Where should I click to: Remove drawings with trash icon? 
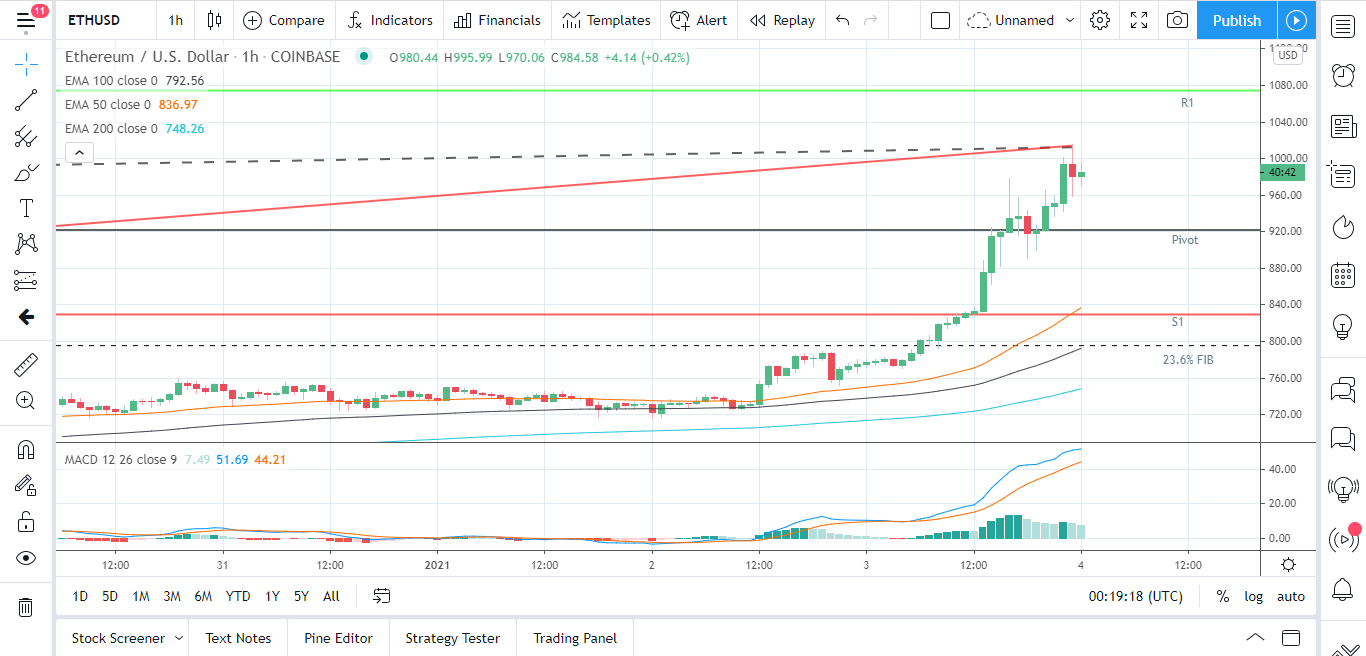click(26, 607)
